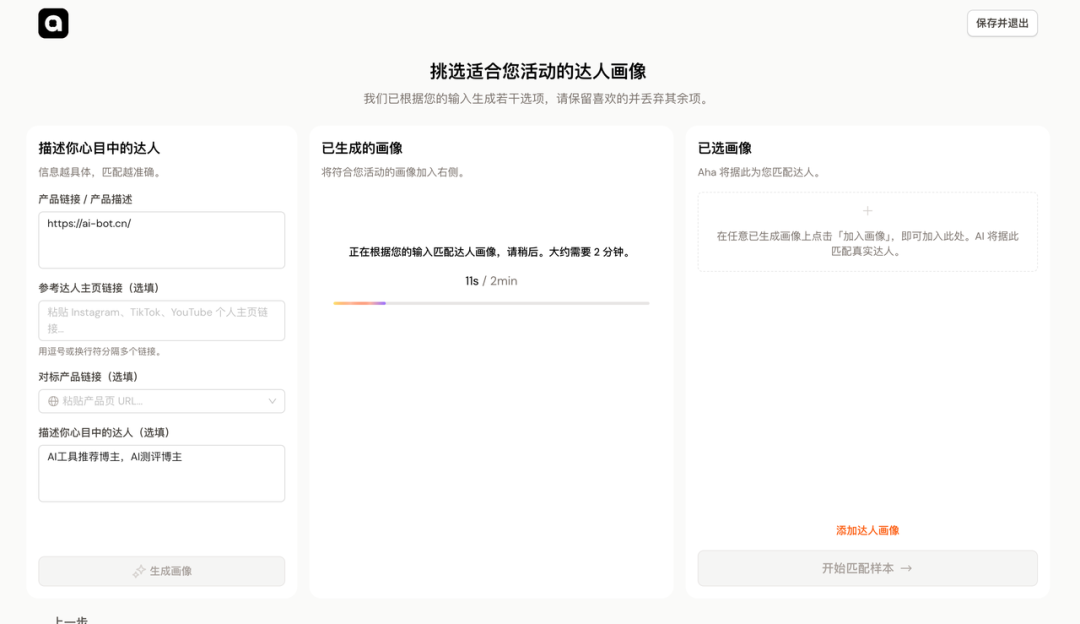Click the generation progress bar
1080x624 pixels.
491,303
